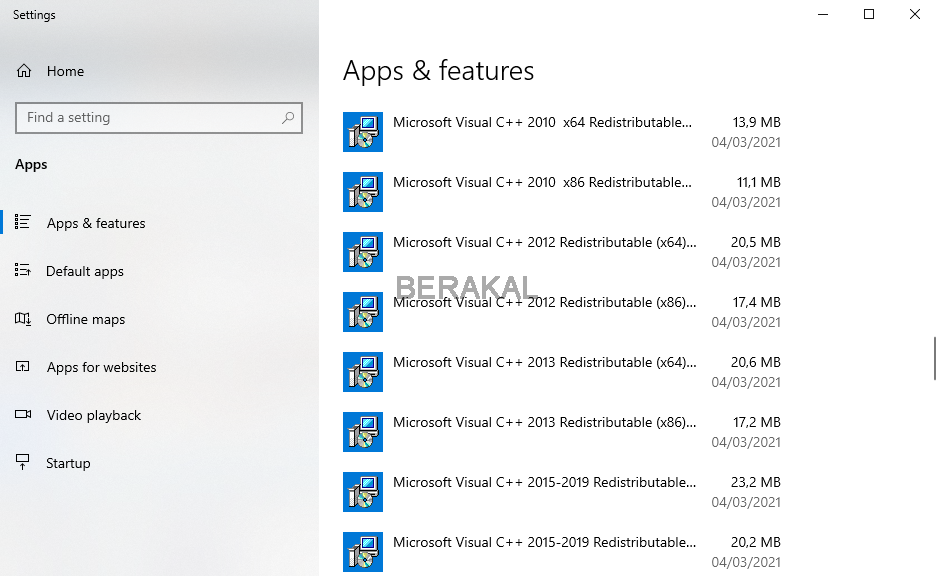
Task: Click the 20,6 MB size value
Action: pyautogui.click(x=756, y=362)
